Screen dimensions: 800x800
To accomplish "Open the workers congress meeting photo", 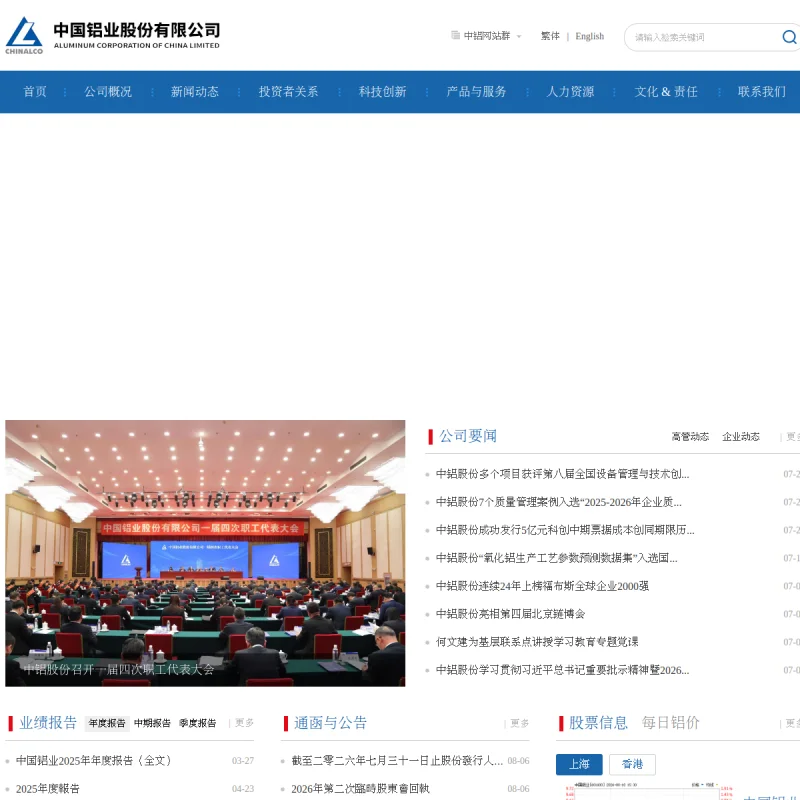I will pyautogui.click(x=205, y=553).
